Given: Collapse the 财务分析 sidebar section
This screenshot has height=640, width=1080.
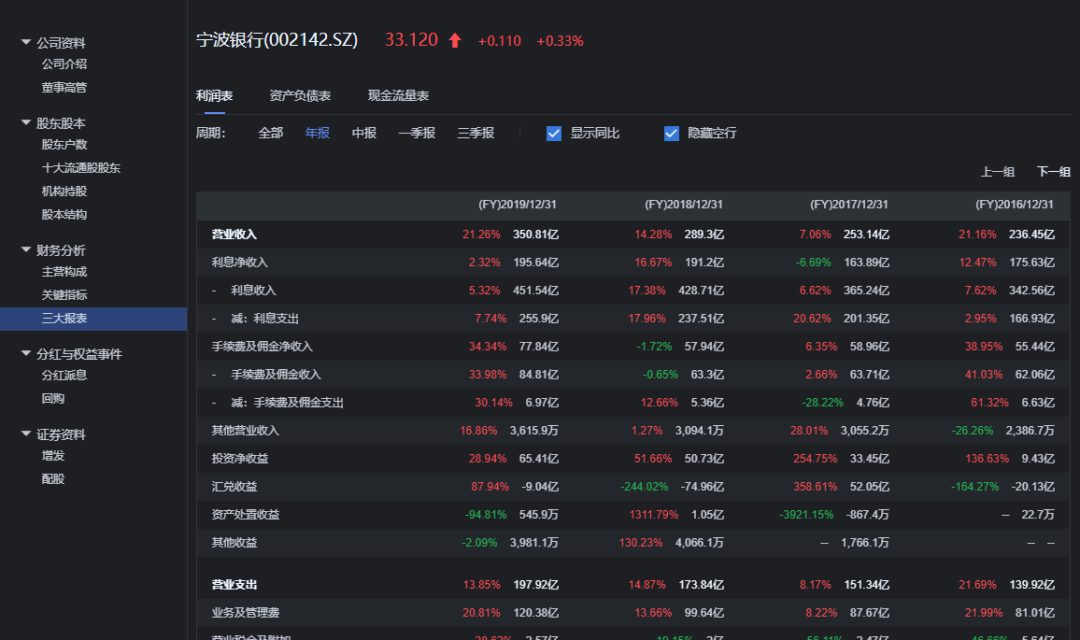Looking at the screenshot, I should (26, 249).
